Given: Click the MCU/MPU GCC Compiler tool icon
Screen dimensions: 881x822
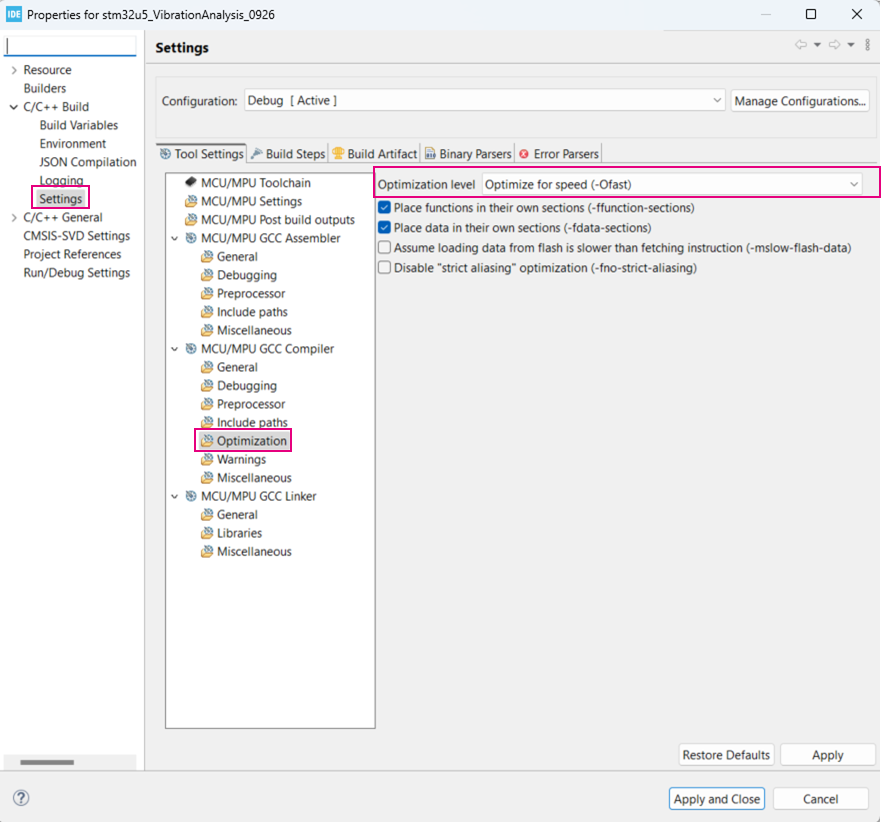Looking at the screenshot, I should coord(191,349).
